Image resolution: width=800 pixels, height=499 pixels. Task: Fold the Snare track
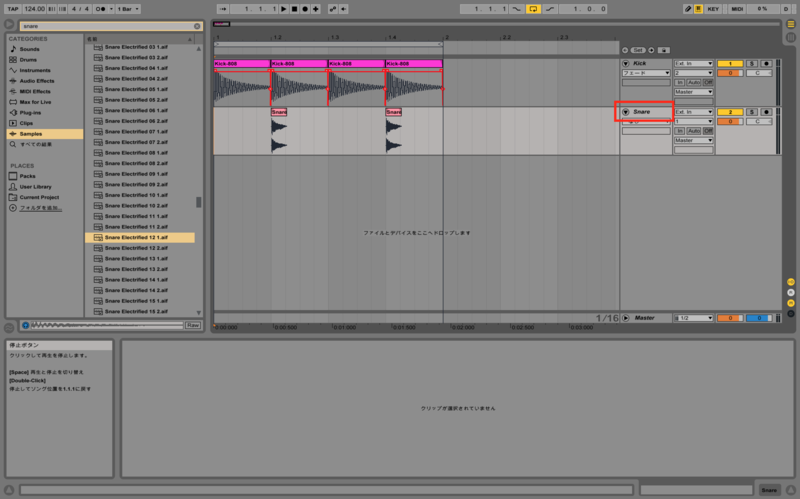(x=626, y=112)
